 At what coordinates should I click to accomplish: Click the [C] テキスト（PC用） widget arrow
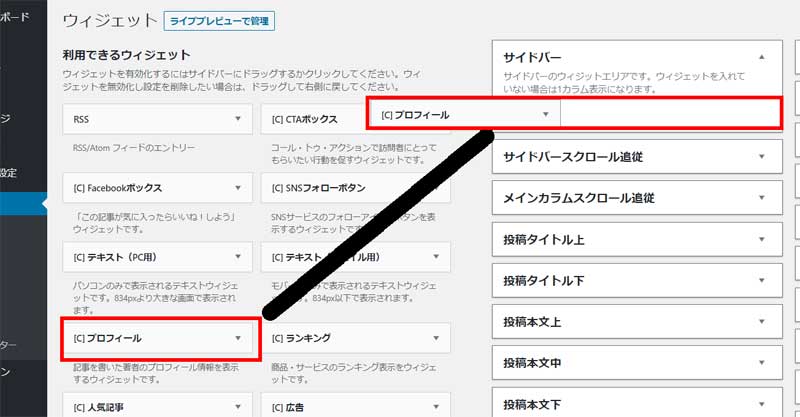(238, 258)
